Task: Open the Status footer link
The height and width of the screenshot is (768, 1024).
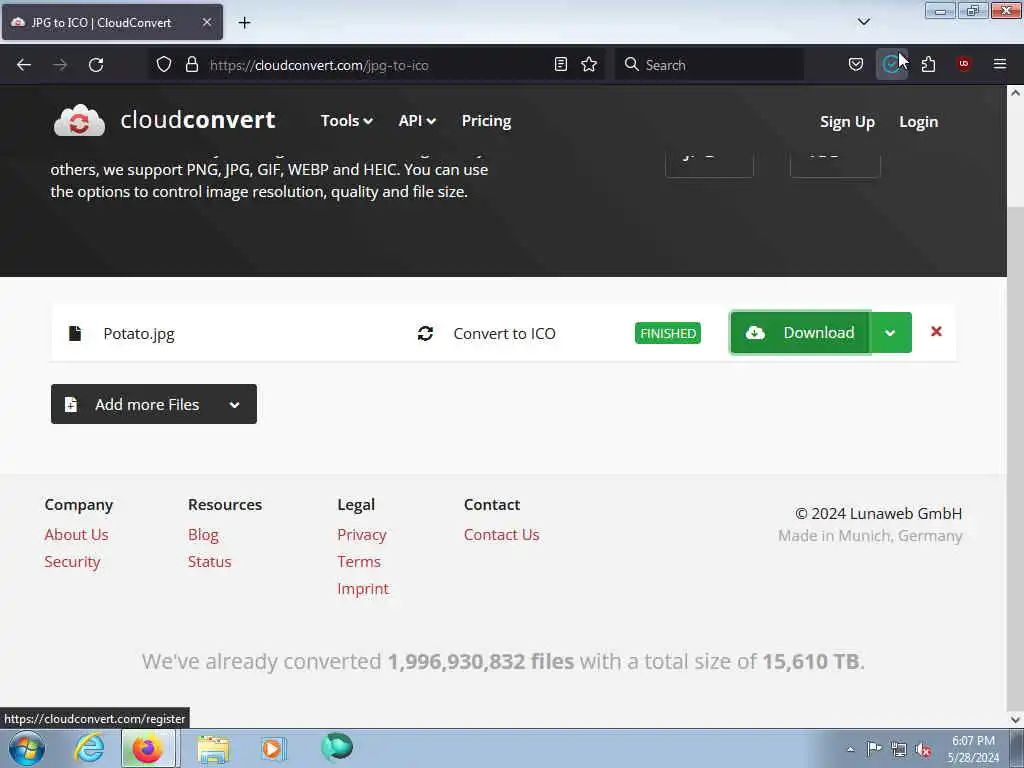Action: coord(210,562)
